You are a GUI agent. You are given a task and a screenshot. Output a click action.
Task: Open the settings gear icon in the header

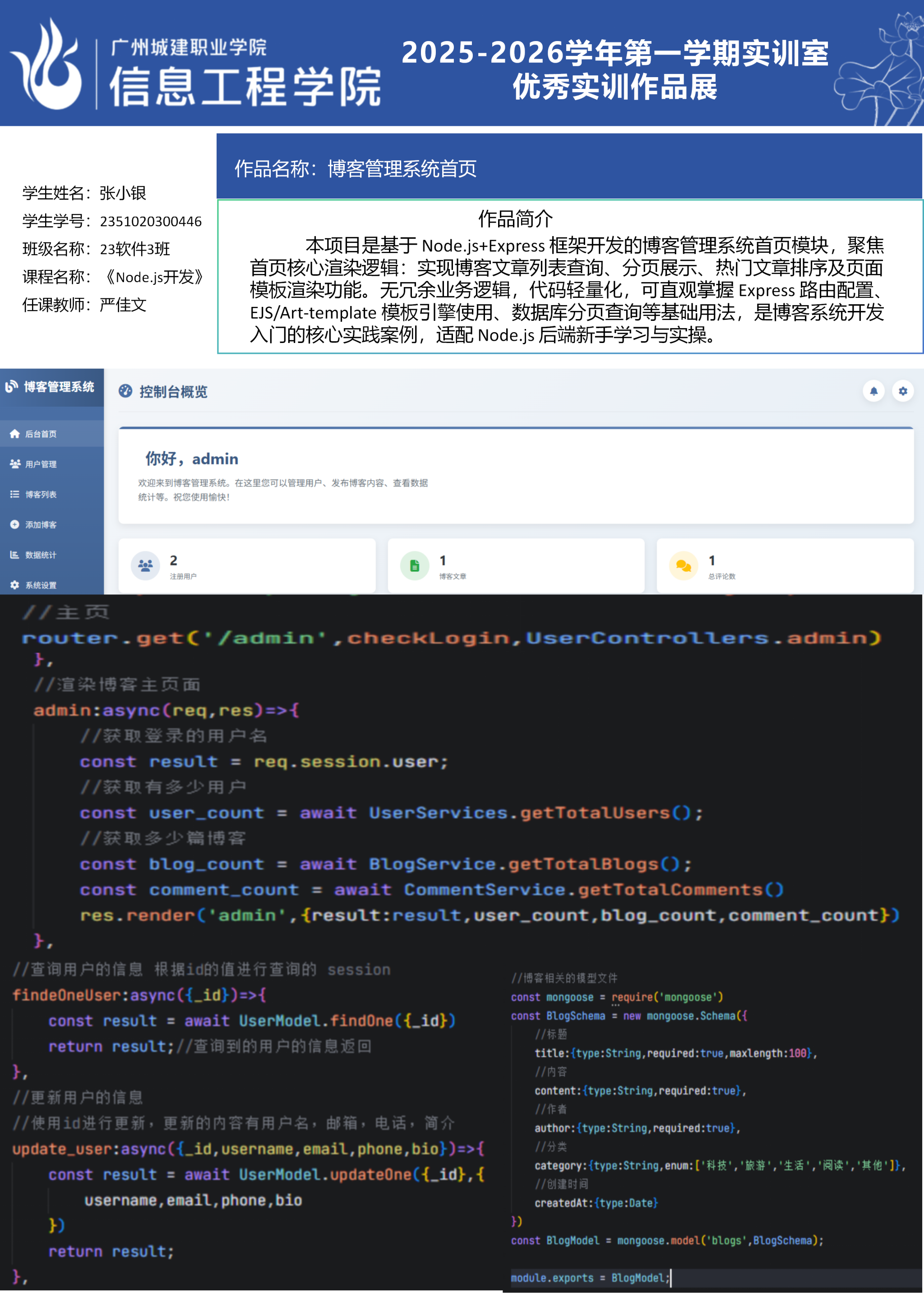[902, 391]
